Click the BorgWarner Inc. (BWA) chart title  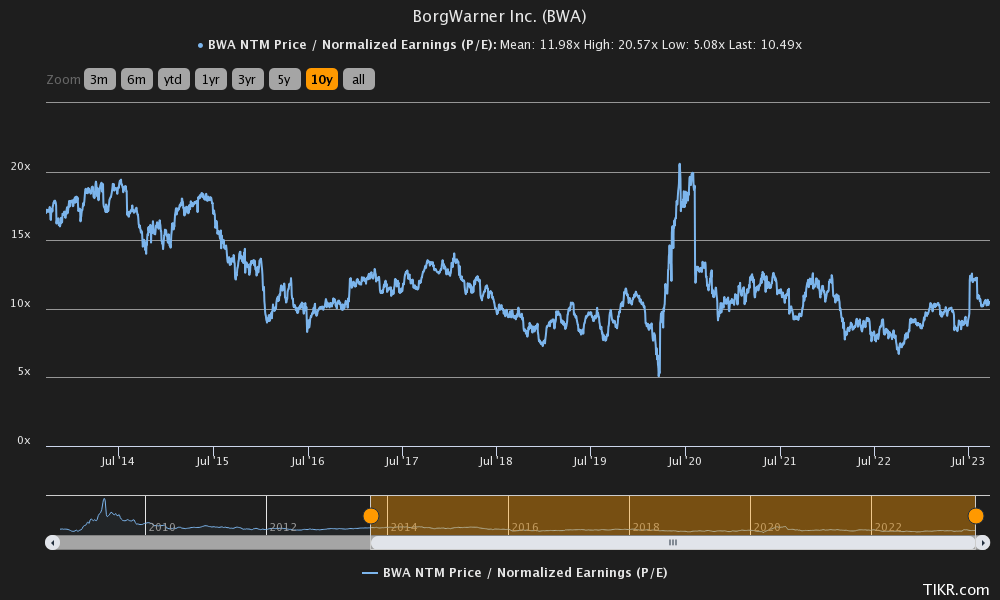pos(499,16)
